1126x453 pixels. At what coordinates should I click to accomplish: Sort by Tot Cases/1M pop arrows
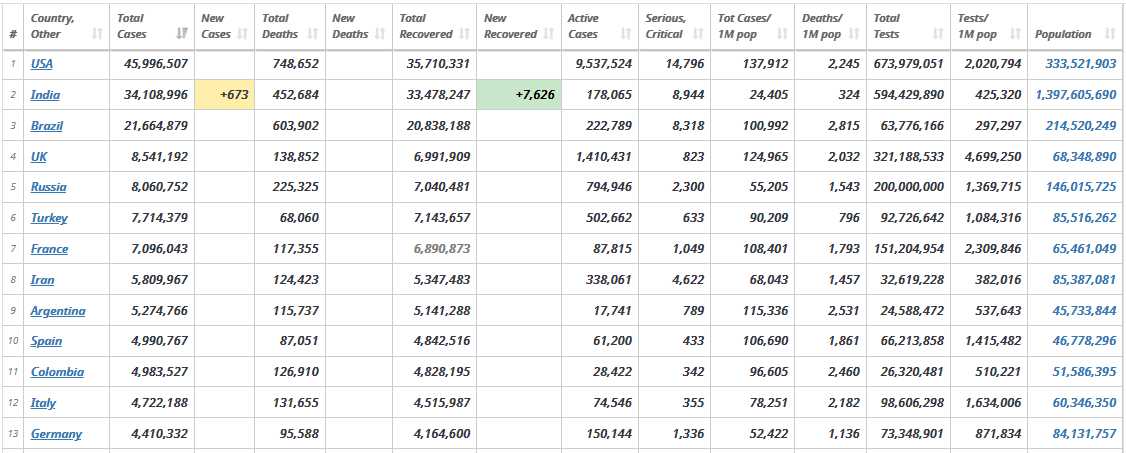[x=782, y=34]
